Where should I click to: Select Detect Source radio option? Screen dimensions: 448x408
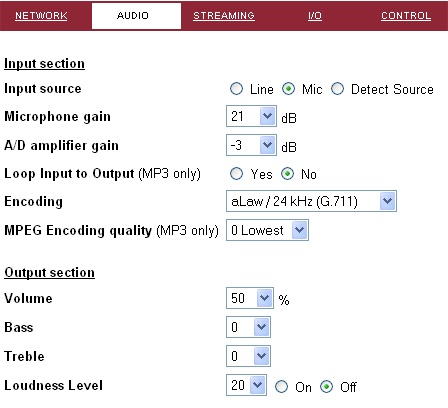coord(337,89)
